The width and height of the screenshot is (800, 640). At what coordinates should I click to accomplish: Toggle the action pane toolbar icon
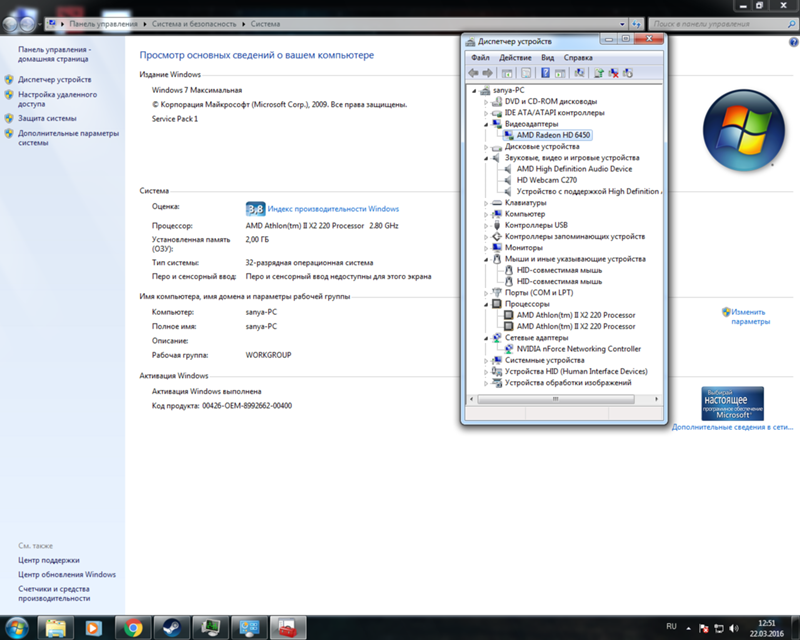(x=560, y=73)
